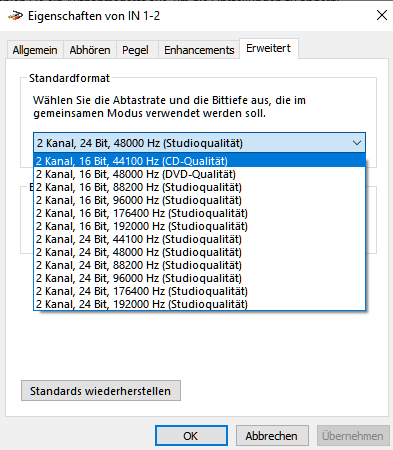The image size is (393, 450).
Task: Open the Abhören tab
Action: pyautogui.click(x=90, y=50)
